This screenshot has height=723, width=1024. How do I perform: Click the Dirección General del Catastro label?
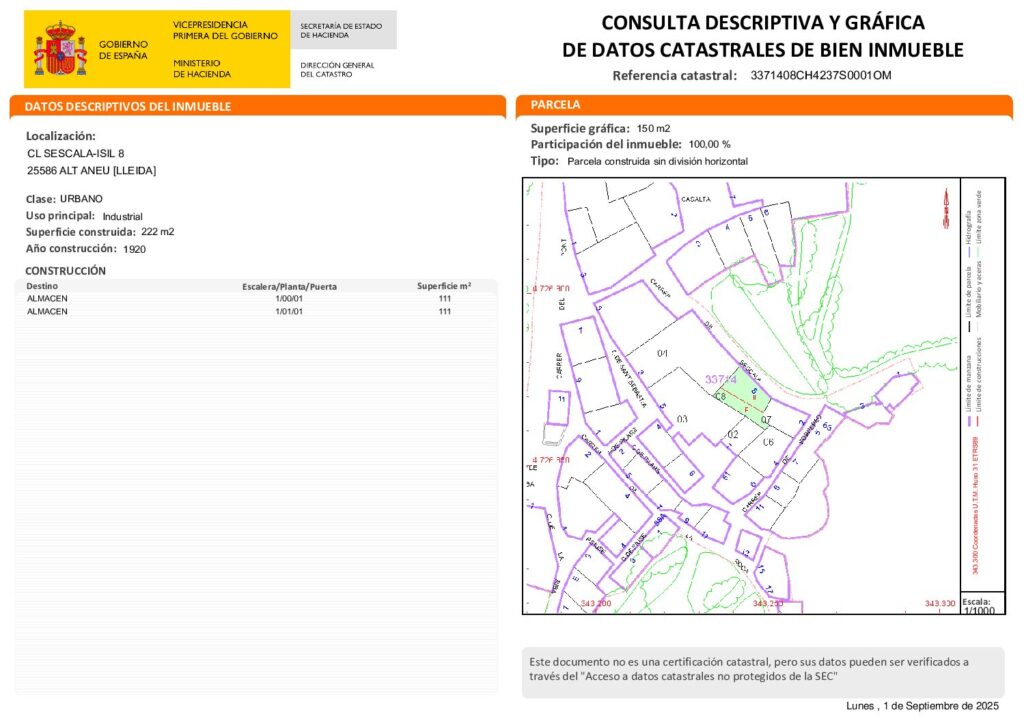point(337,69)
